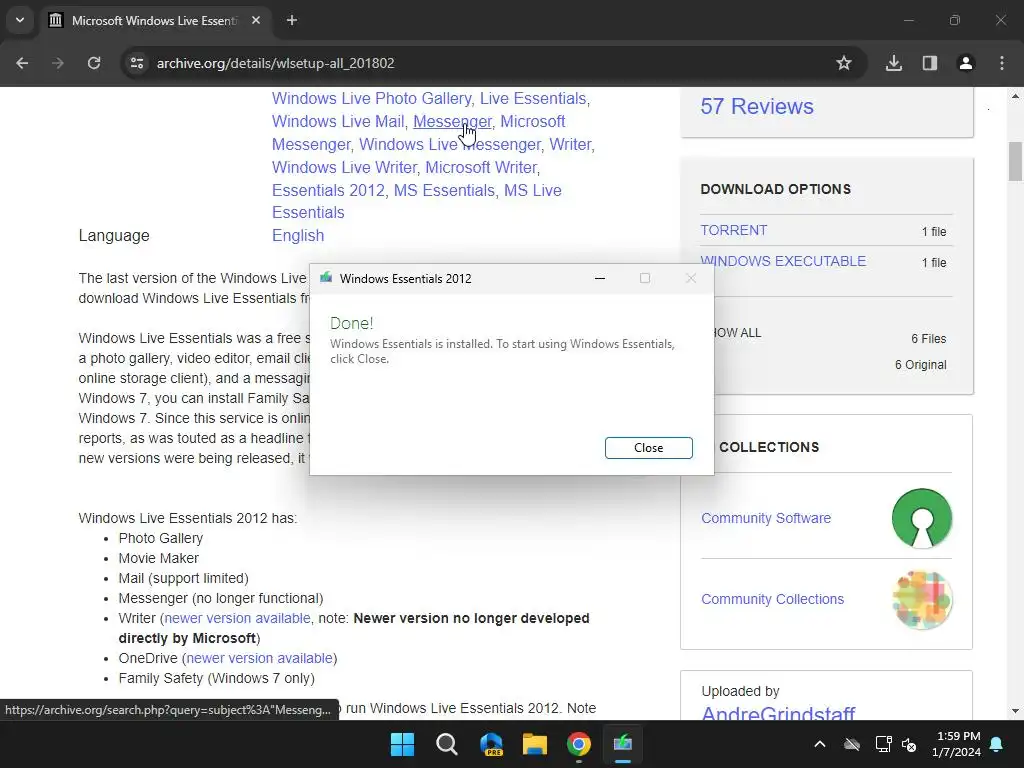1024x768 pixels.
Task: Open the Essentials 2012 topic link
Action: tap(328, 190)
